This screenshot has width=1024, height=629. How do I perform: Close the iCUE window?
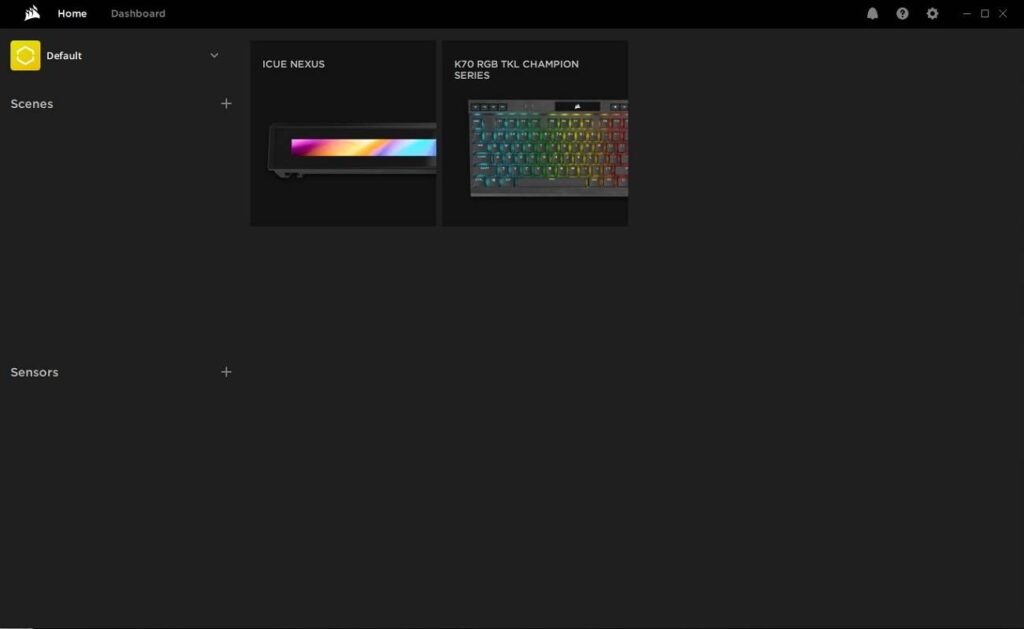coord(1003,14)
